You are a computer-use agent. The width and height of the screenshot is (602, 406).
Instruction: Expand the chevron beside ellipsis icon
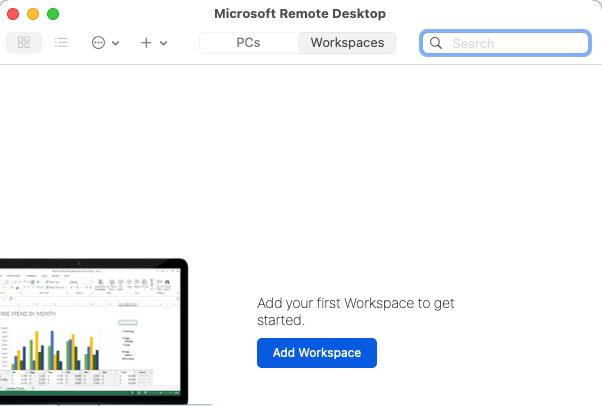click(x=116, y=43)
